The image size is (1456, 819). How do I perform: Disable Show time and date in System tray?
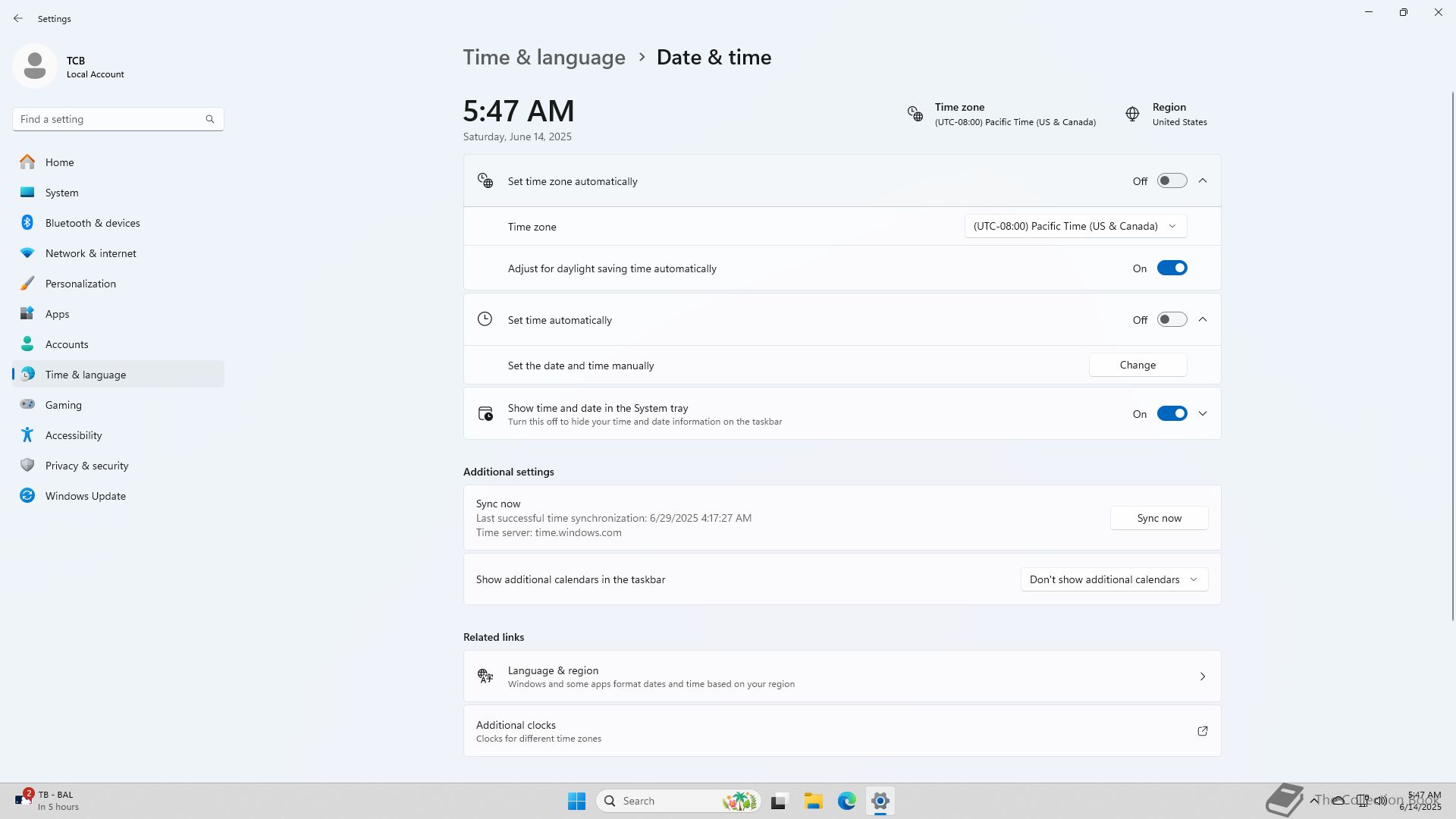1172,414
